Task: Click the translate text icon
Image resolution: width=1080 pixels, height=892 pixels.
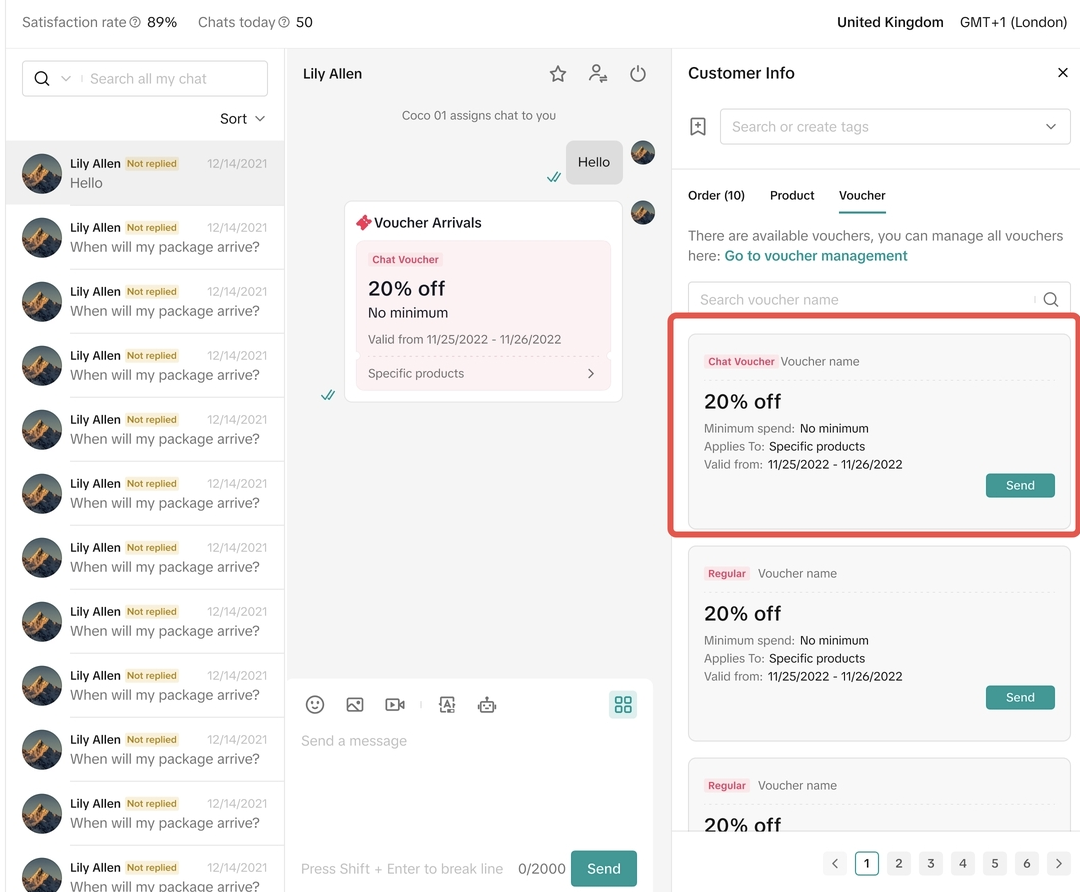Action: [x=447, y=705]
